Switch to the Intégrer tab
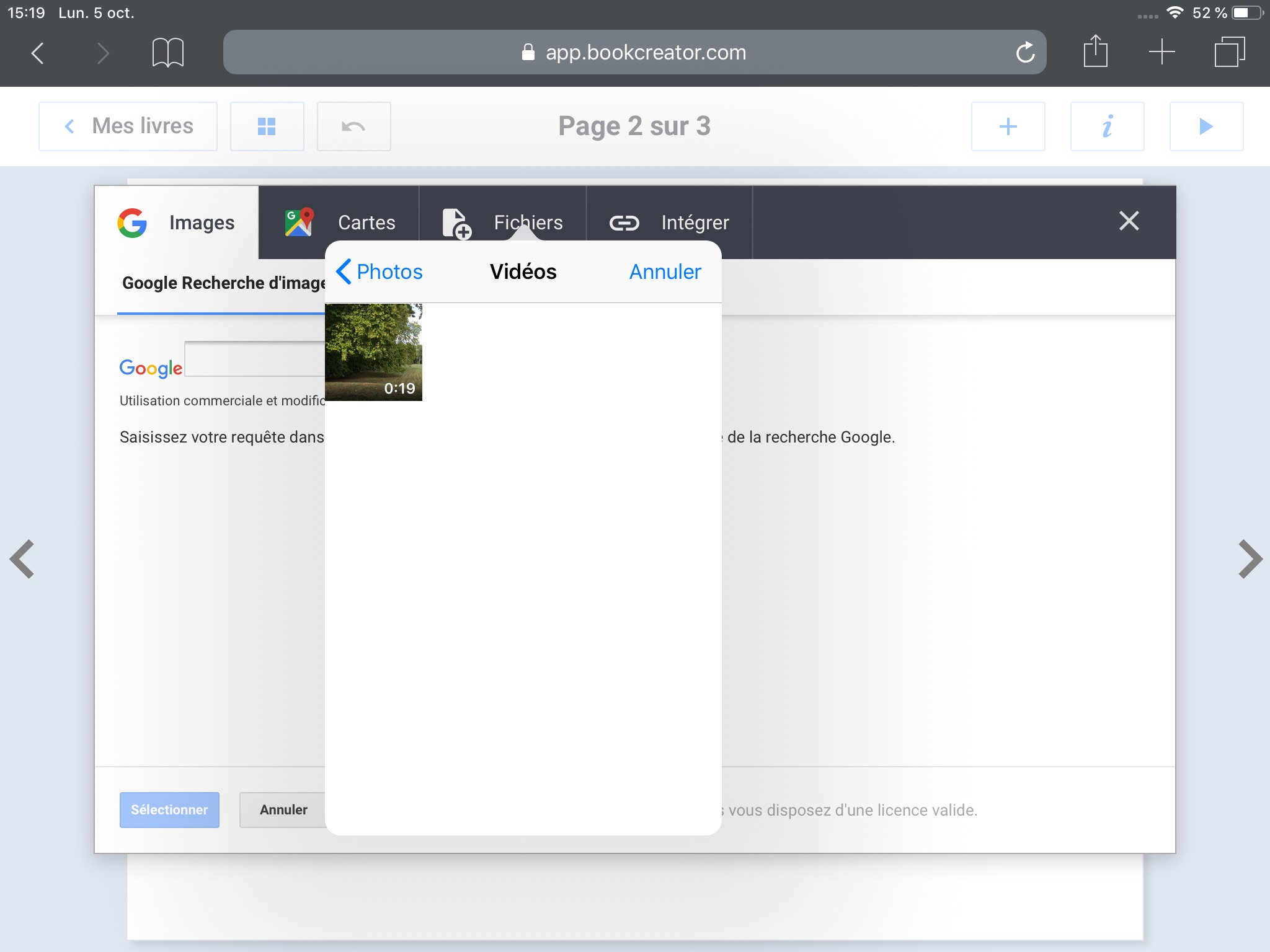The width and height of the screenshot is (1270, 952). [669, 223]
